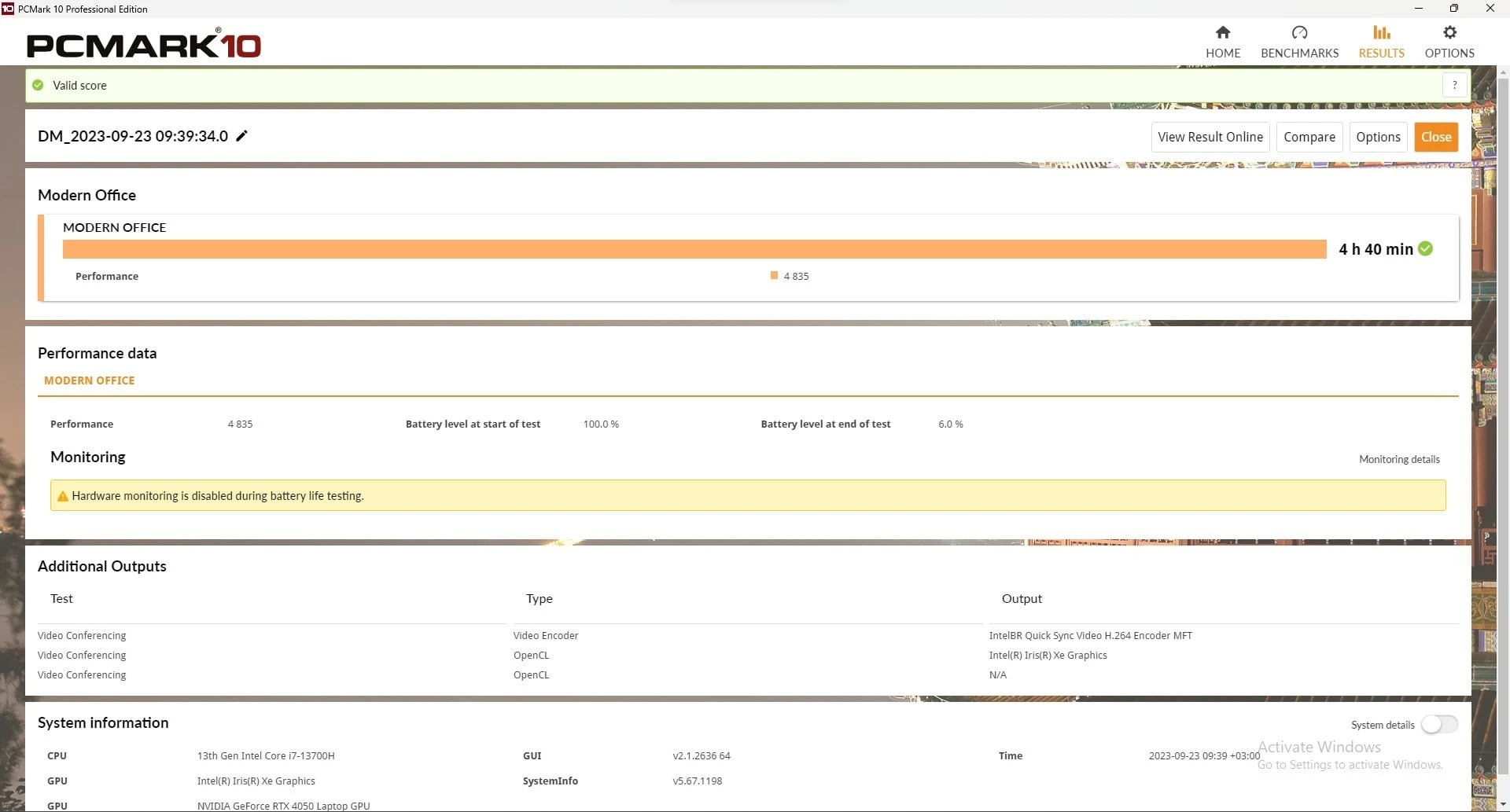Click the green checkmark beside 4 h 40 min

pos(1425,248)
